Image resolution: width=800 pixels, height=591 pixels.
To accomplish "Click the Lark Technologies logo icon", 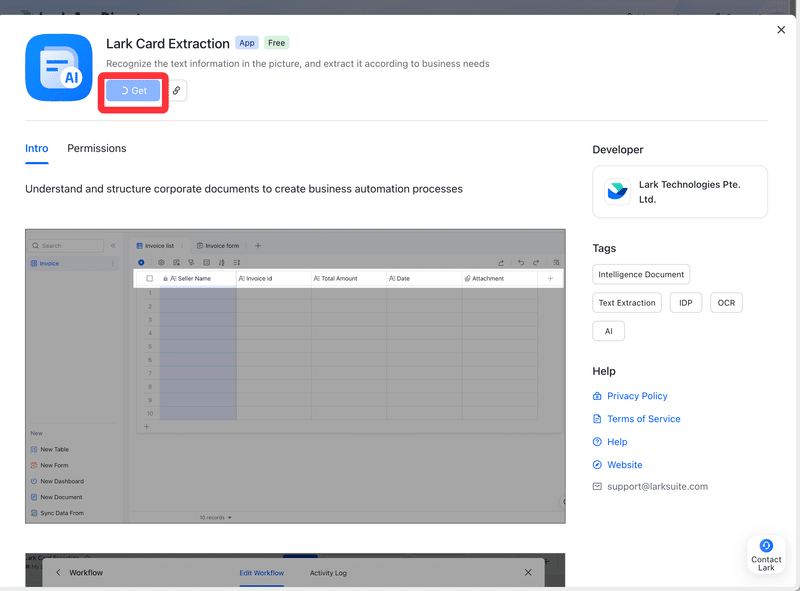I will (x=617, y=192).
